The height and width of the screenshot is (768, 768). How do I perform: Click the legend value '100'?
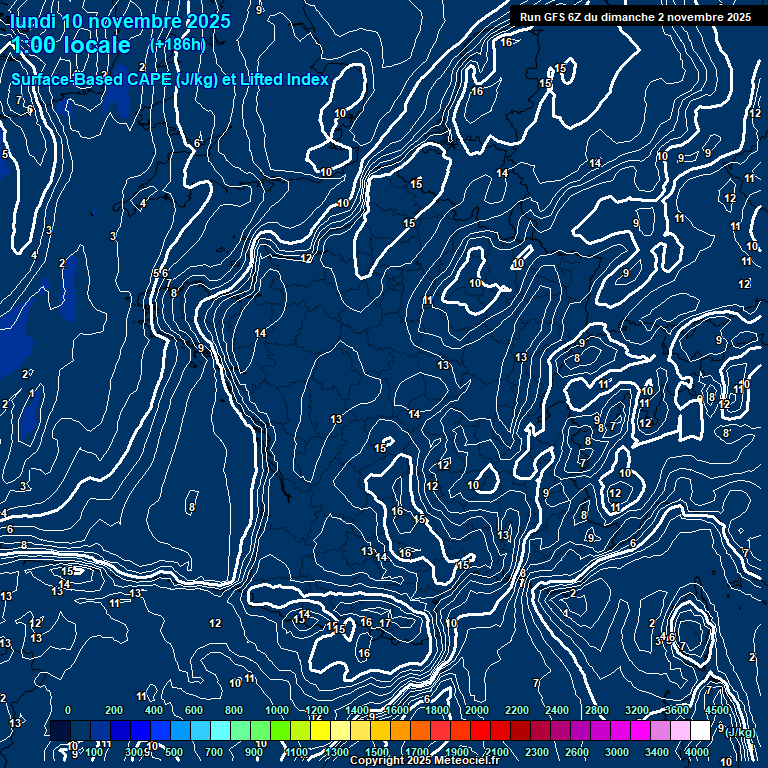[x=94, y=752]
